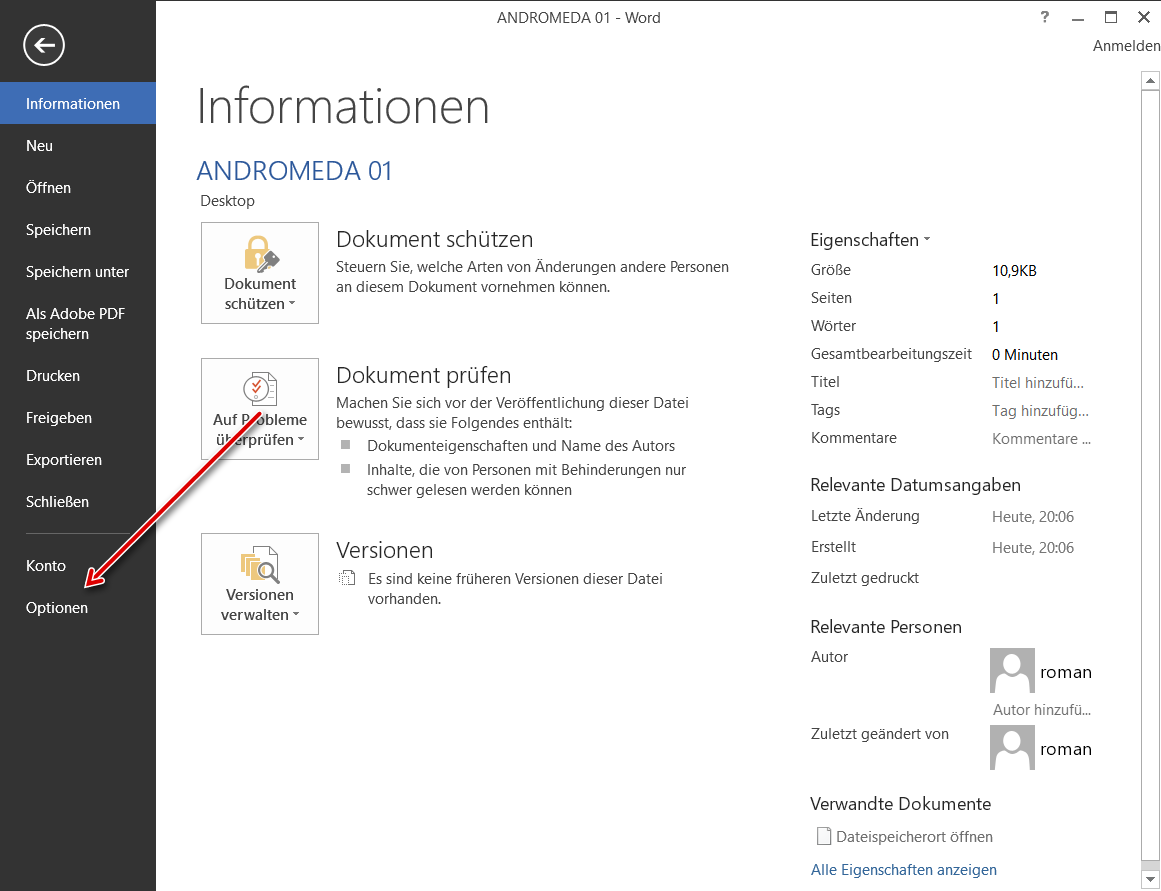The width and height of the screenshot is (1161, 891).
Task: Click Dateispeicherort öffnen link
Action: 914,837
